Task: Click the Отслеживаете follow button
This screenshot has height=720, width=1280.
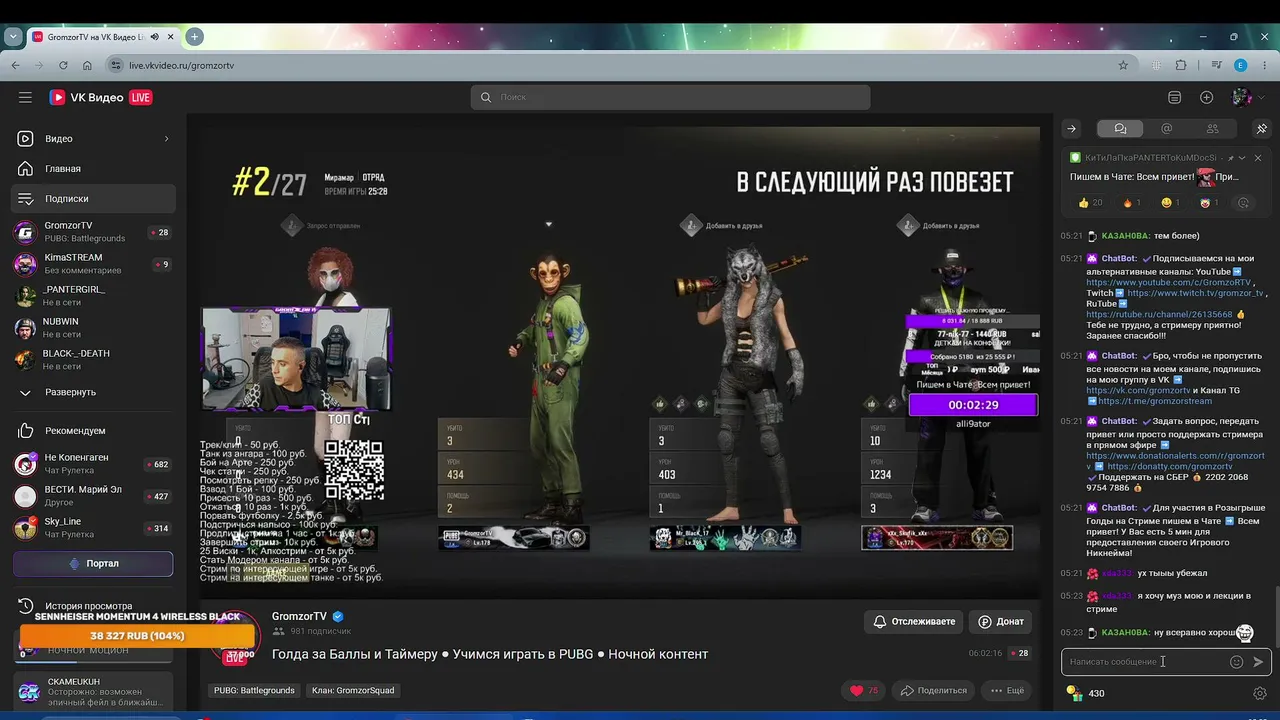Action: 914,622
